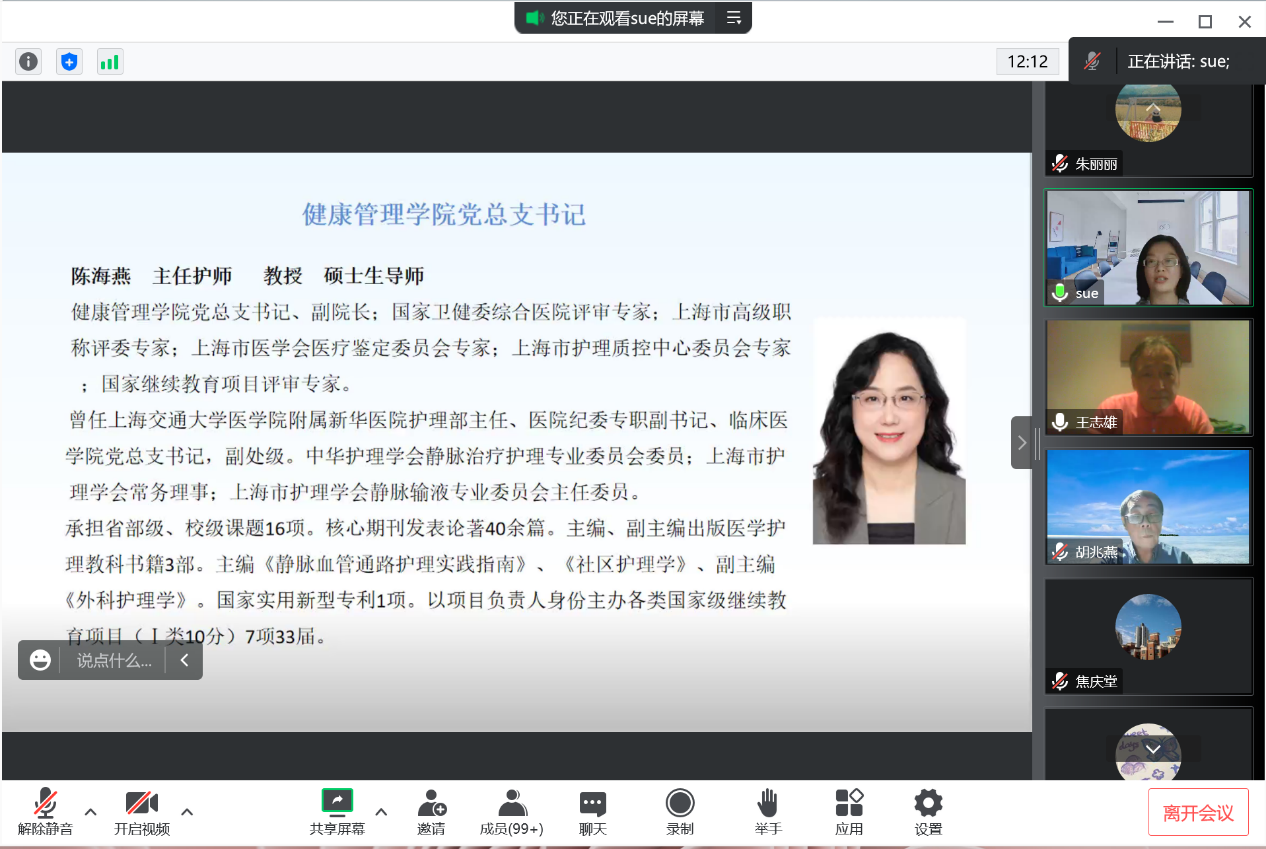Expand share screen options arrow

(381, 811)
